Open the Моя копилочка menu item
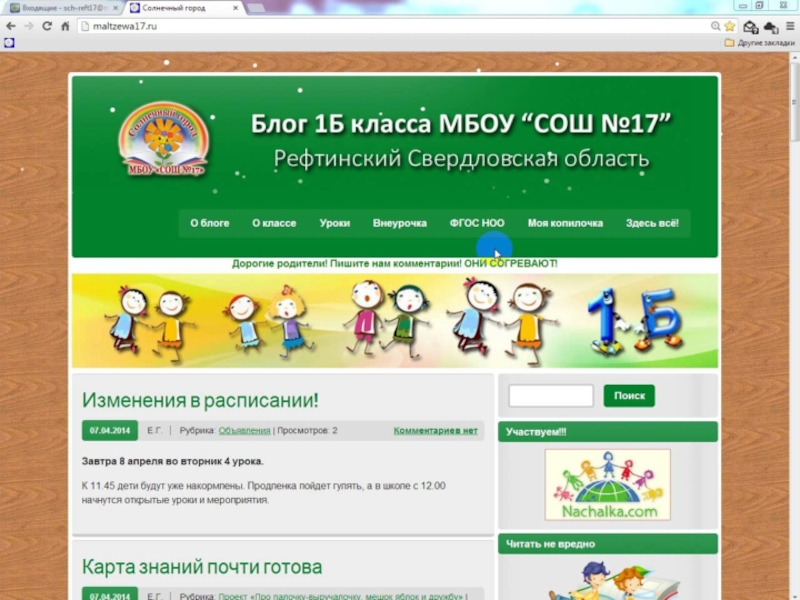The width and height of the screenshot is (800, 600). coord(565,223)
